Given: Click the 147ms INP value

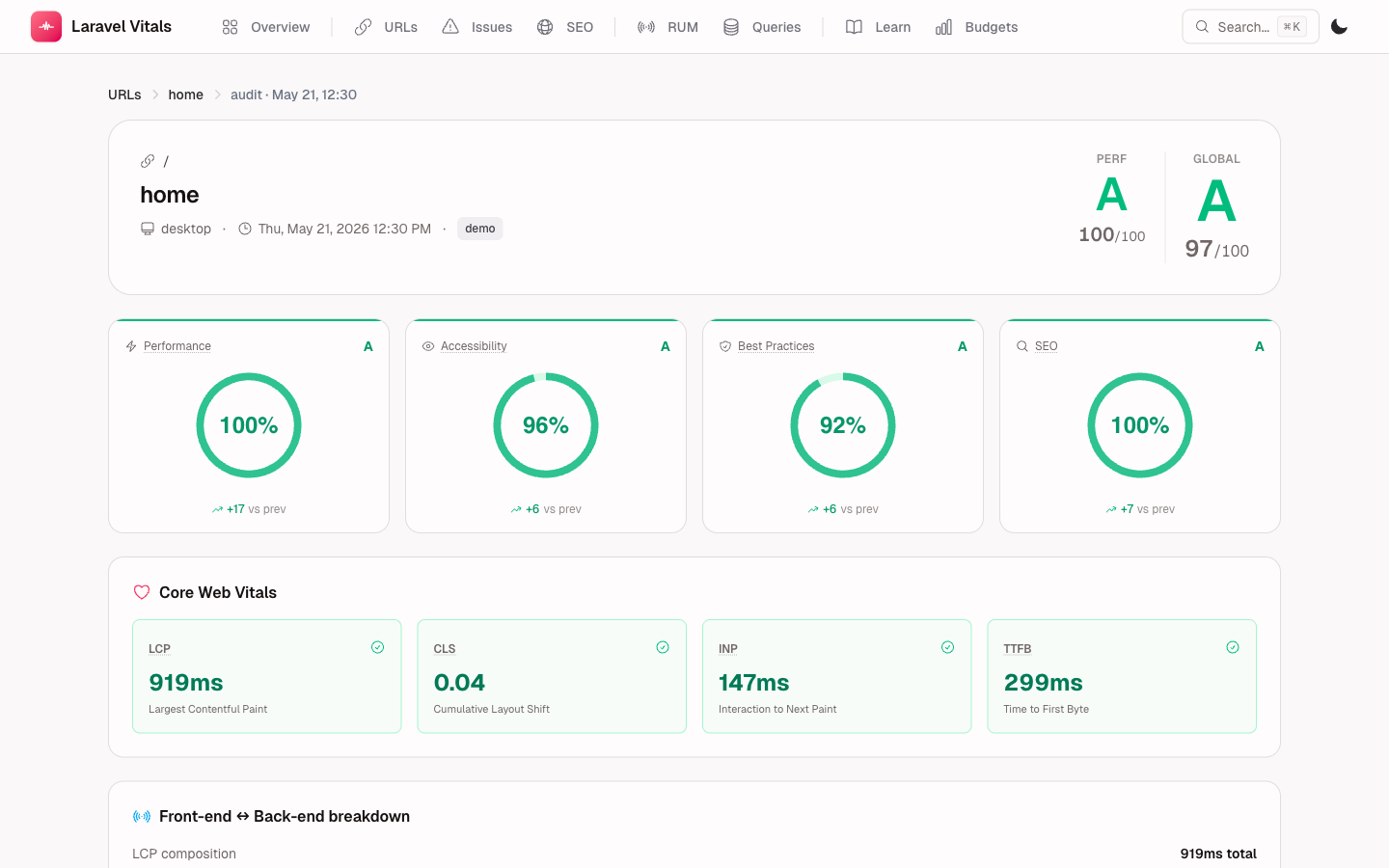Looking at the screenshot, I should click(x=753, y=683).
